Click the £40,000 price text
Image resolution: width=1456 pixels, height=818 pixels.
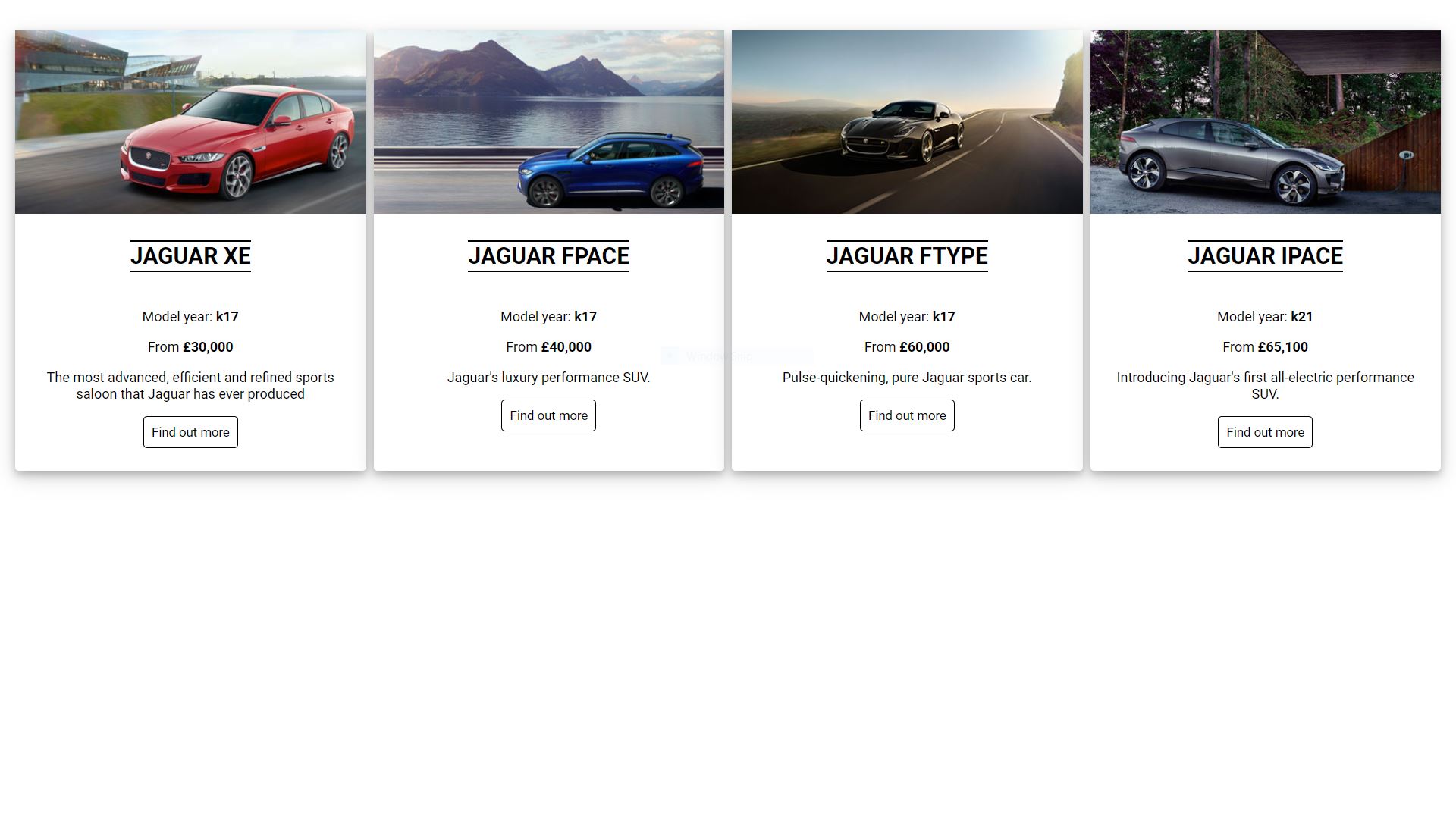(x=566, y=347)
